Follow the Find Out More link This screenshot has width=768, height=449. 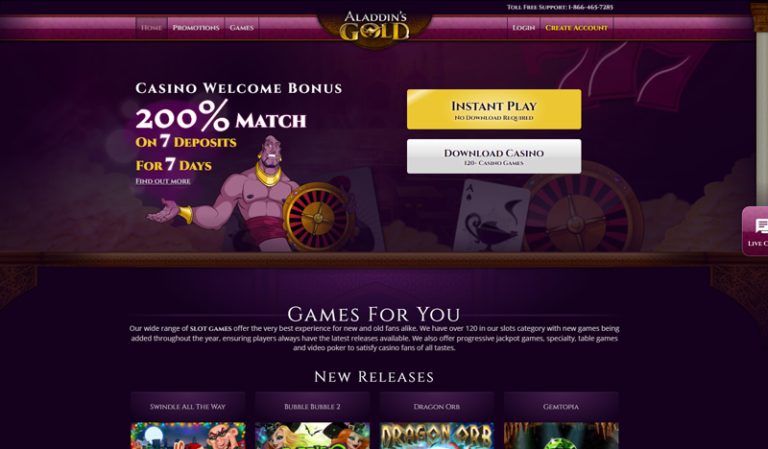point(163,181)
